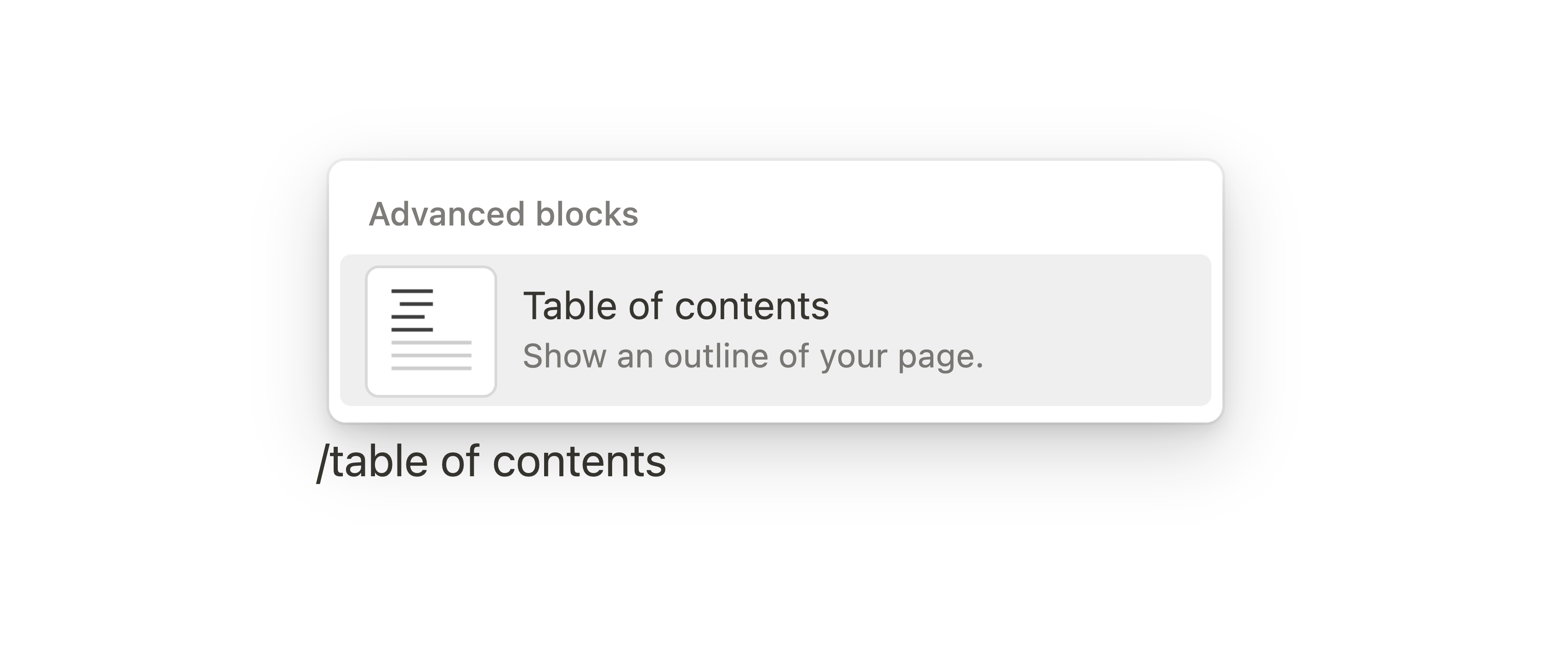Click into the '/table of contents' slash command text
The width and height of the screenshot is (1568, 654).
click(492, 461)
